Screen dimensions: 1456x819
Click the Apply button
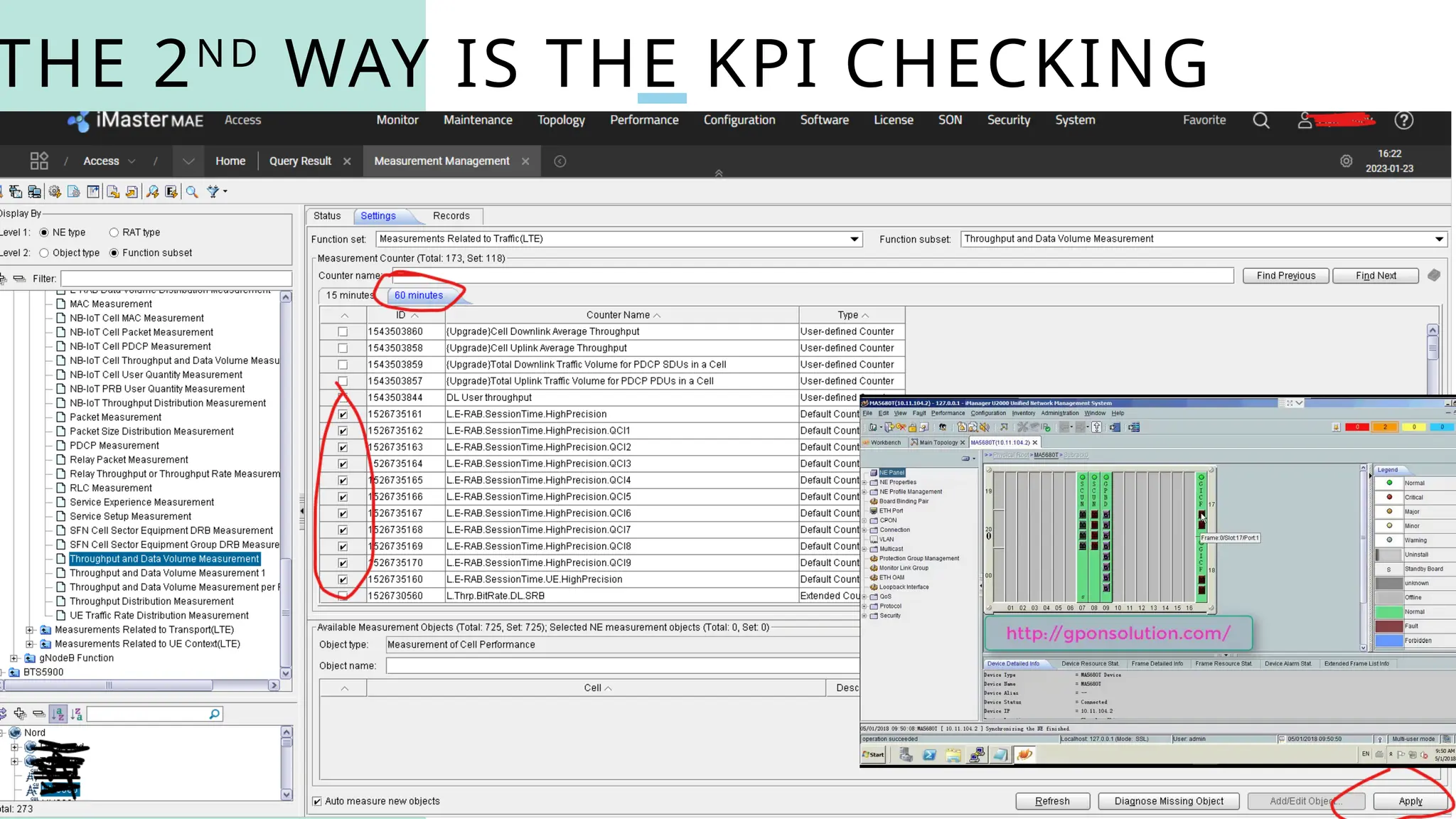tap(1410, 801)
